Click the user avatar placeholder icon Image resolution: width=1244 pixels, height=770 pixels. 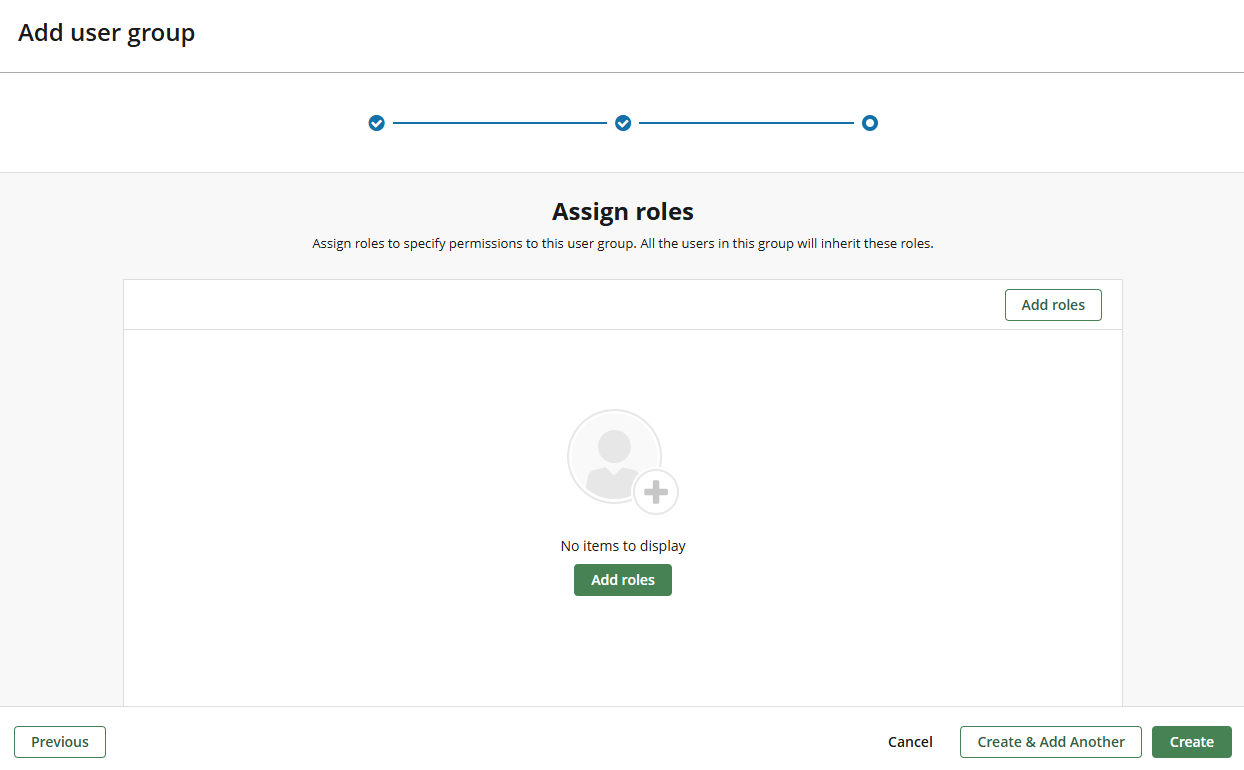613,456
